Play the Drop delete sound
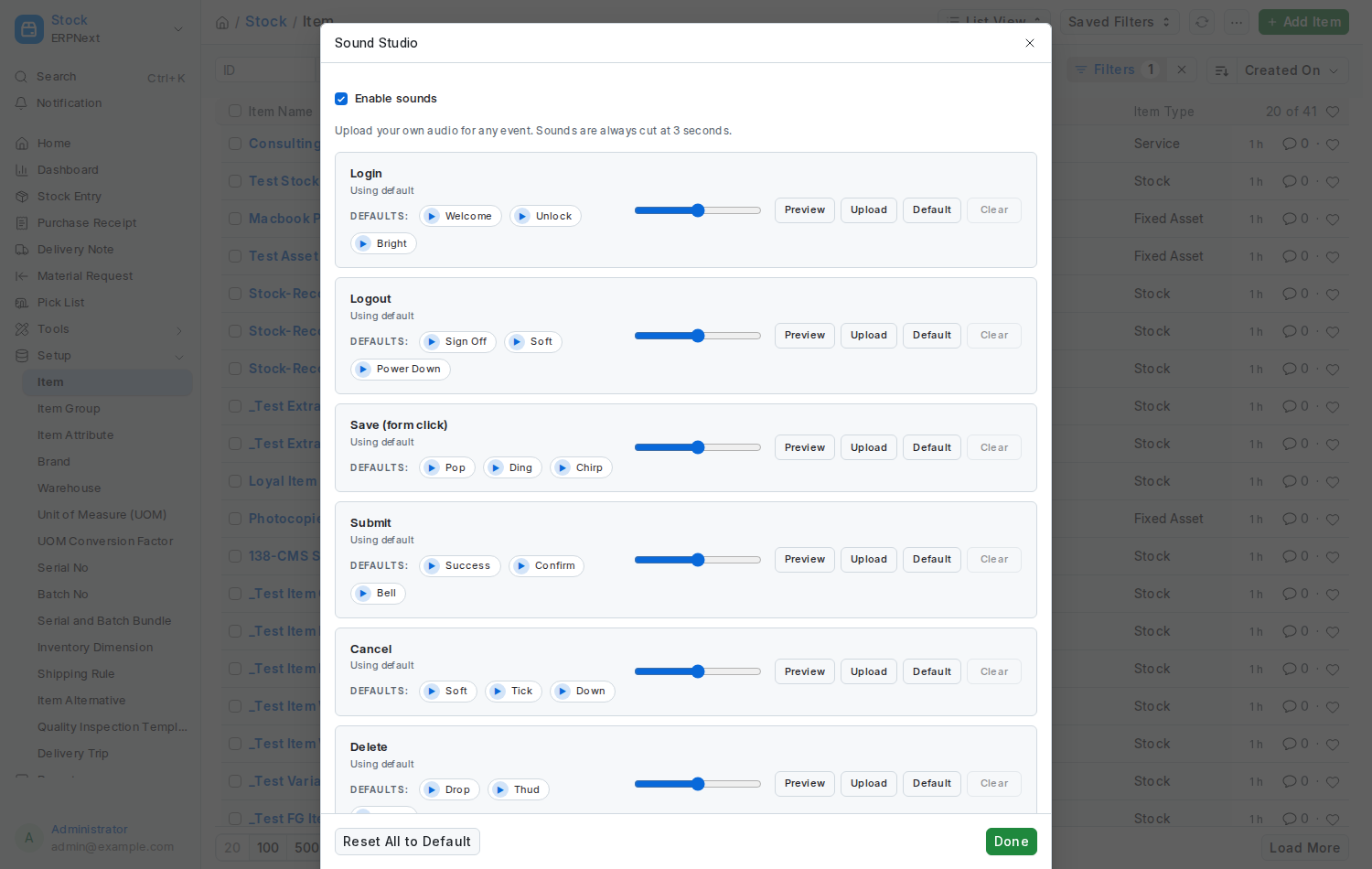The image size is (1372, 869). 449,790
